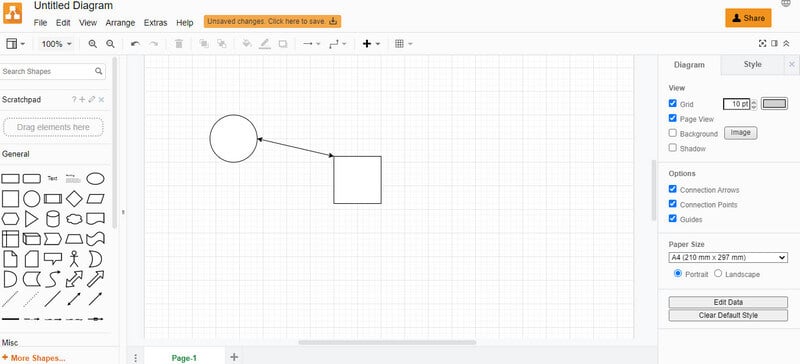Image resolution: width=800 pixels, height=364 pixels.
Task: Click the Delete trash icon
Action: click(179, 44)
